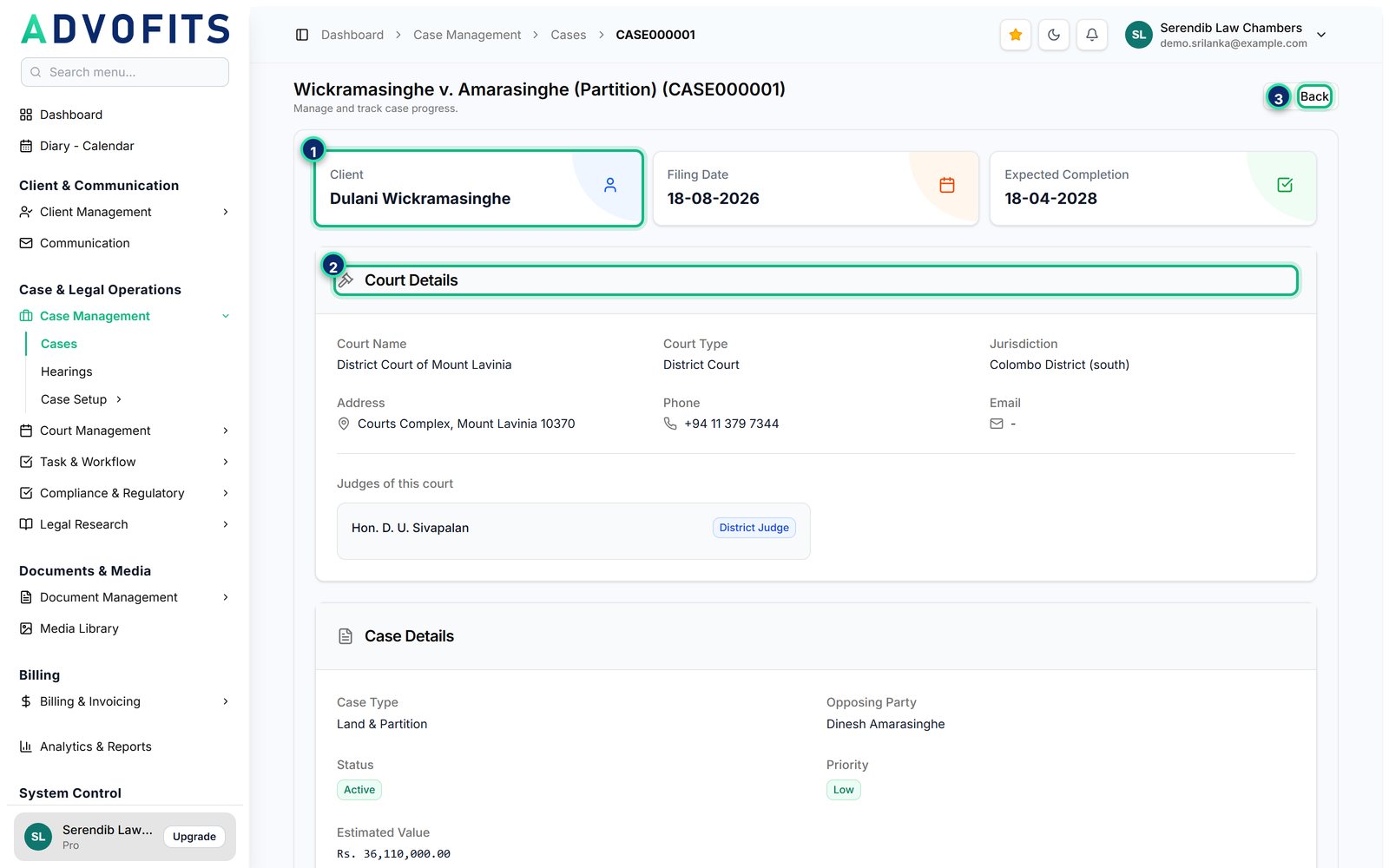Click the Client Dulani Wickramasinghe card

478,188
